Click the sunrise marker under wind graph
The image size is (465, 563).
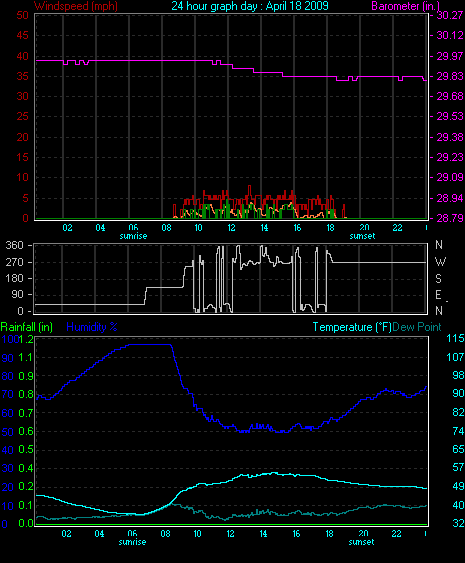(133, 236)
